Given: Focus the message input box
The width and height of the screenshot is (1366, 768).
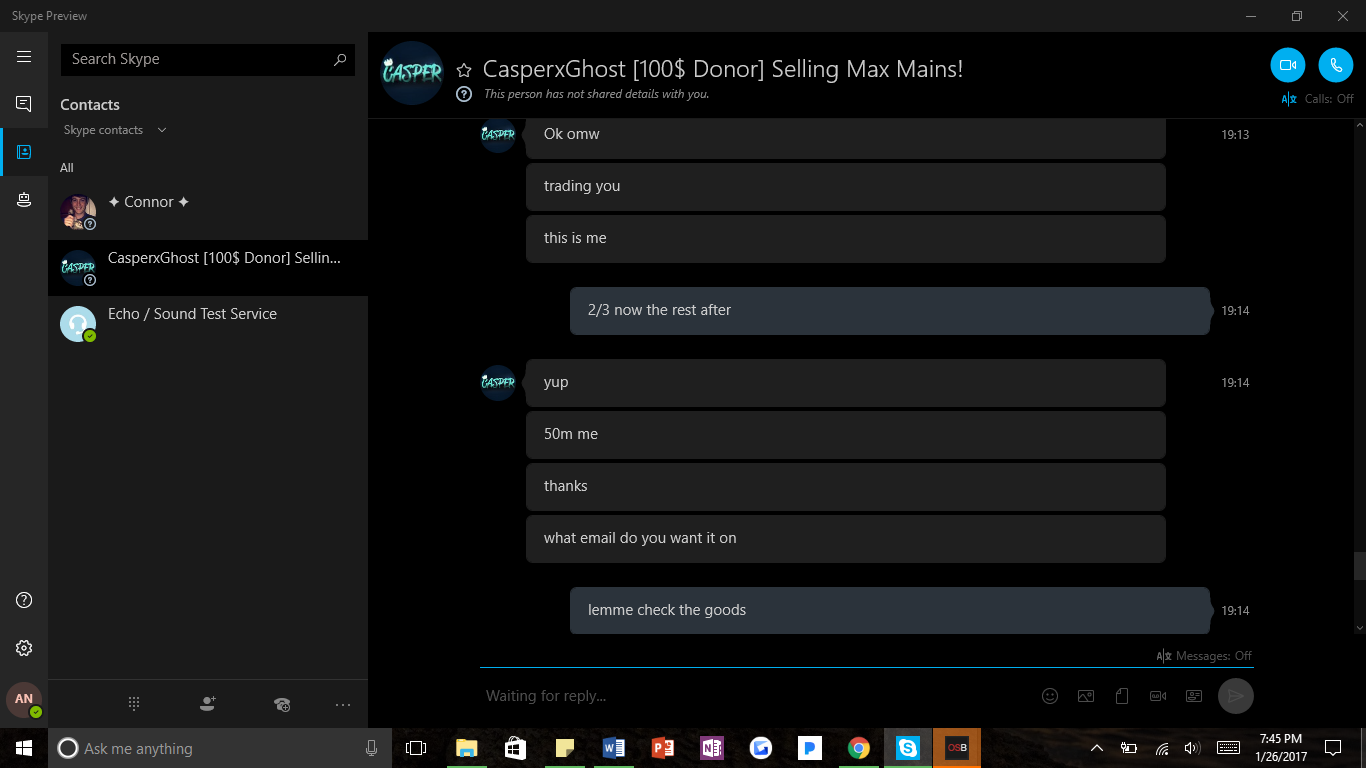Looking at the screenshot, I should pyautogui.click(x=755, y=696).
